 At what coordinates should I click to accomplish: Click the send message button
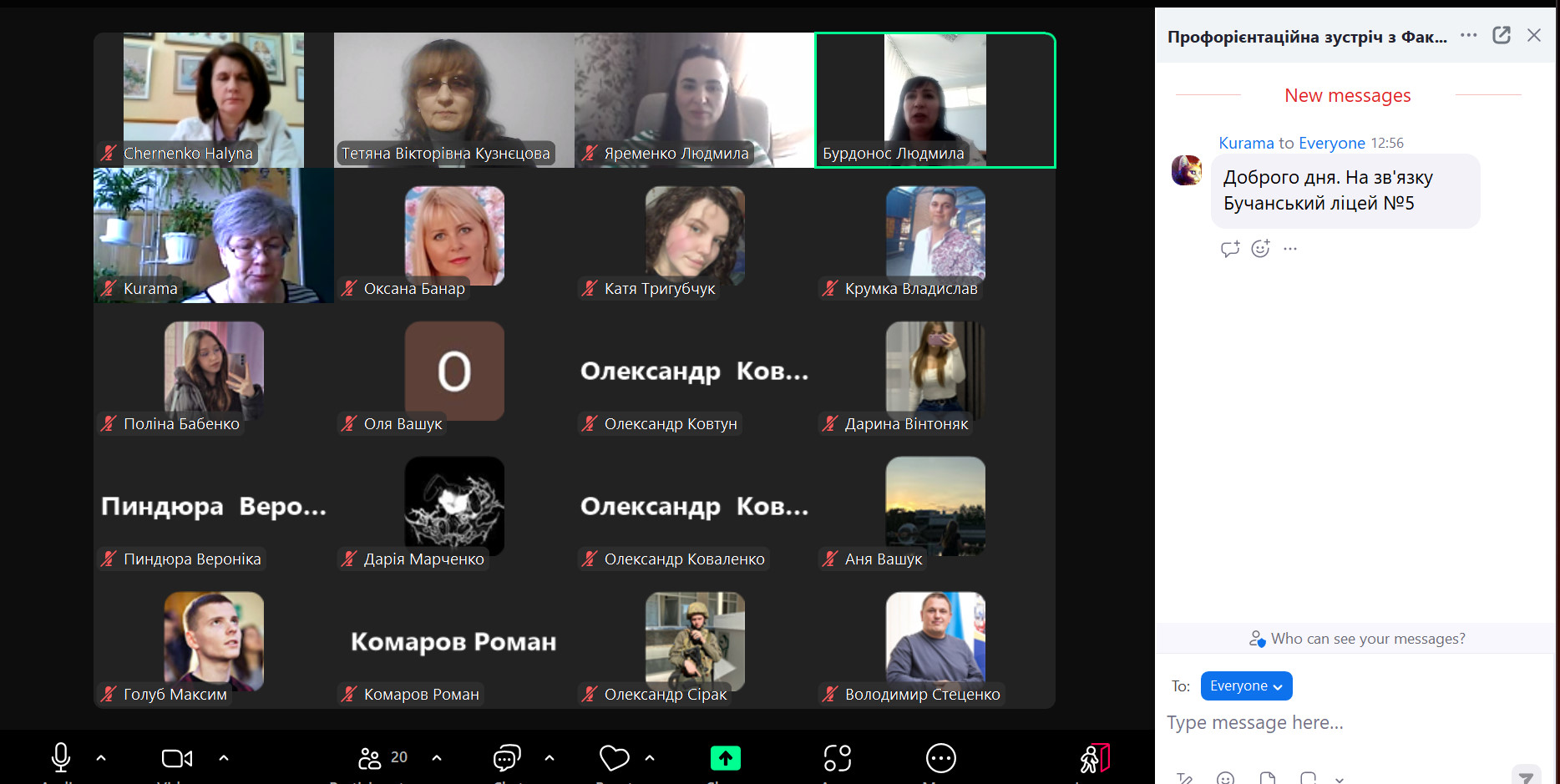[1526, 776]
